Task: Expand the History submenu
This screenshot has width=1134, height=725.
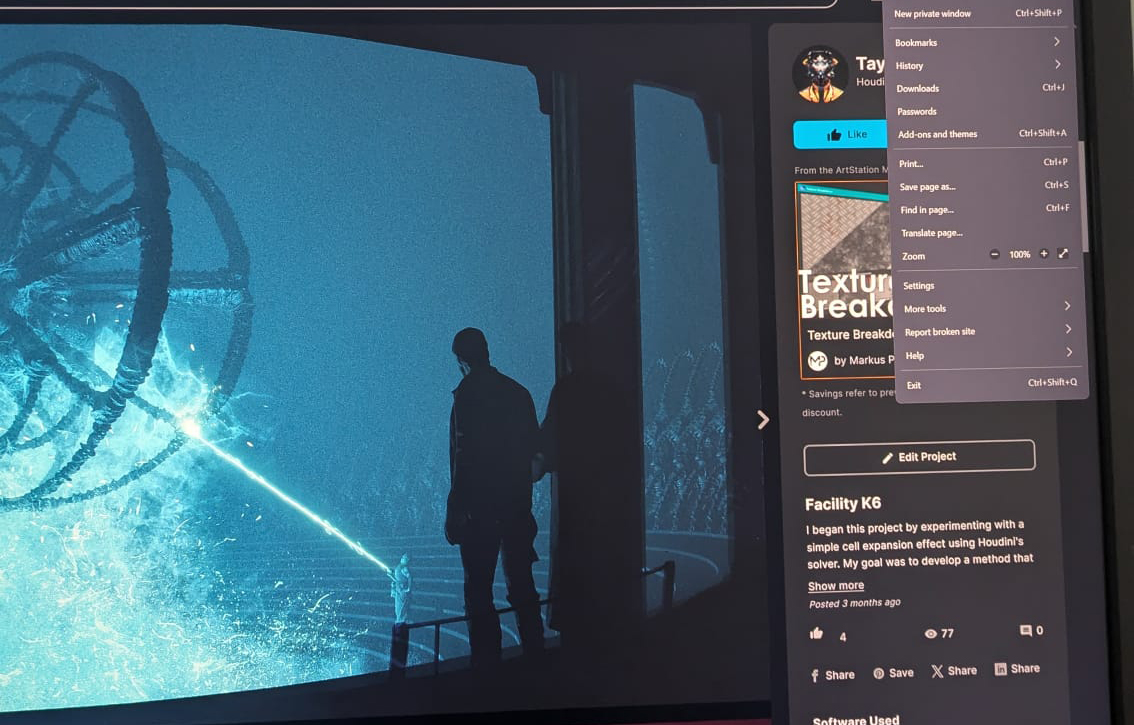Action: tap(980, 65)
